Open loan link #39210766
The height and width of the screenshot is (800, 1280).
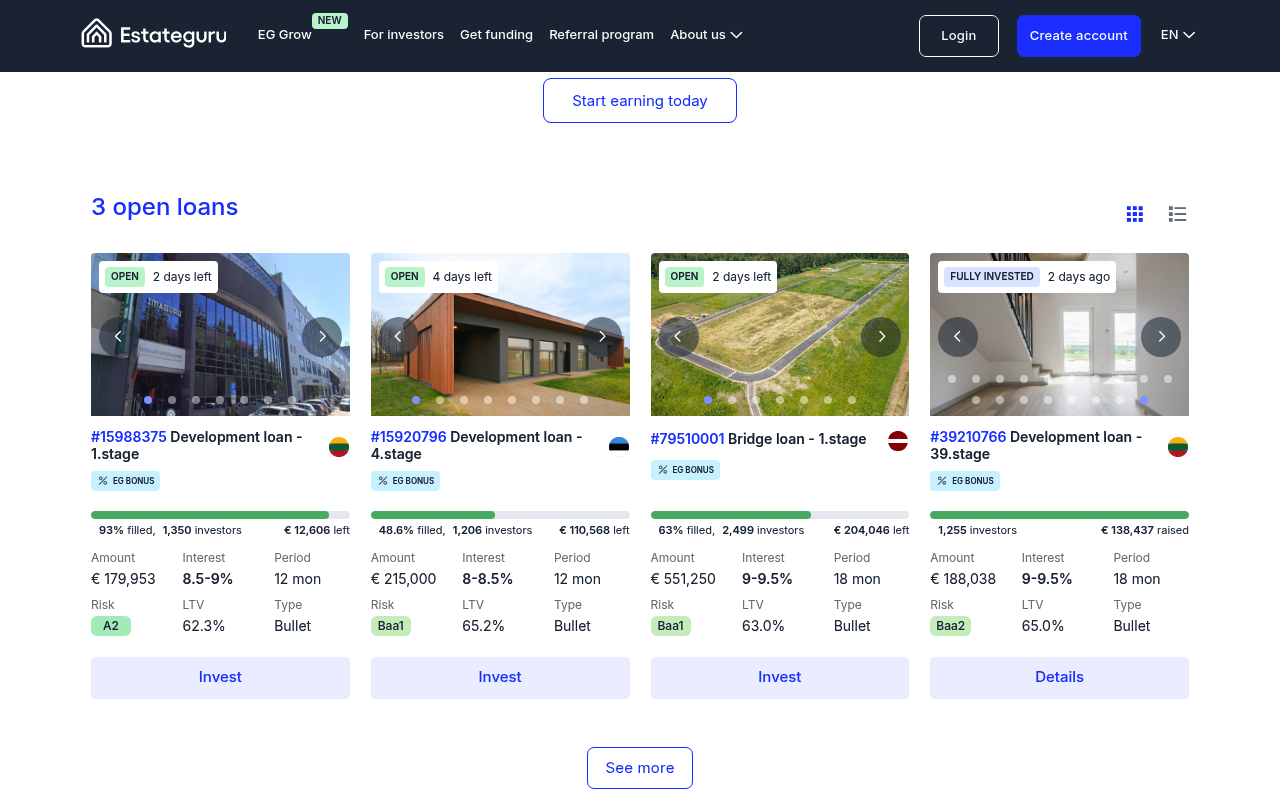(968, 437)
